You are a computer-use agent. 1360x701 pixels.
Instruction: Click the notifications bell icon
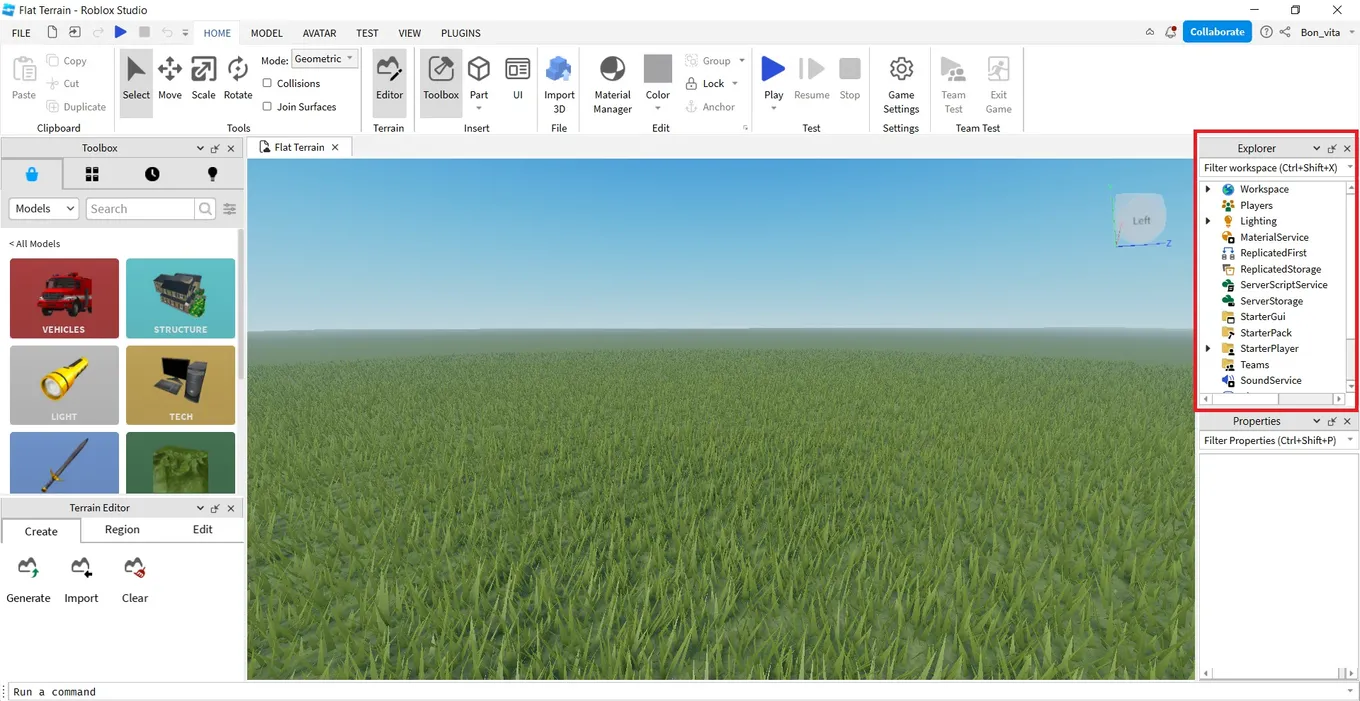coord(1170,32)
